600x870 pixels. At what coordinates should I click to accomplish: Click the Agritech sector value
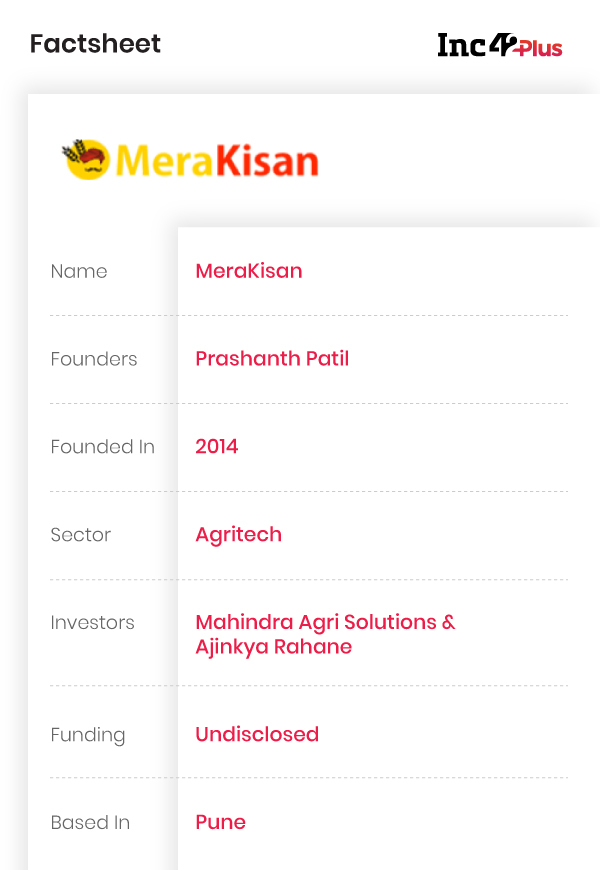(239, 534)
